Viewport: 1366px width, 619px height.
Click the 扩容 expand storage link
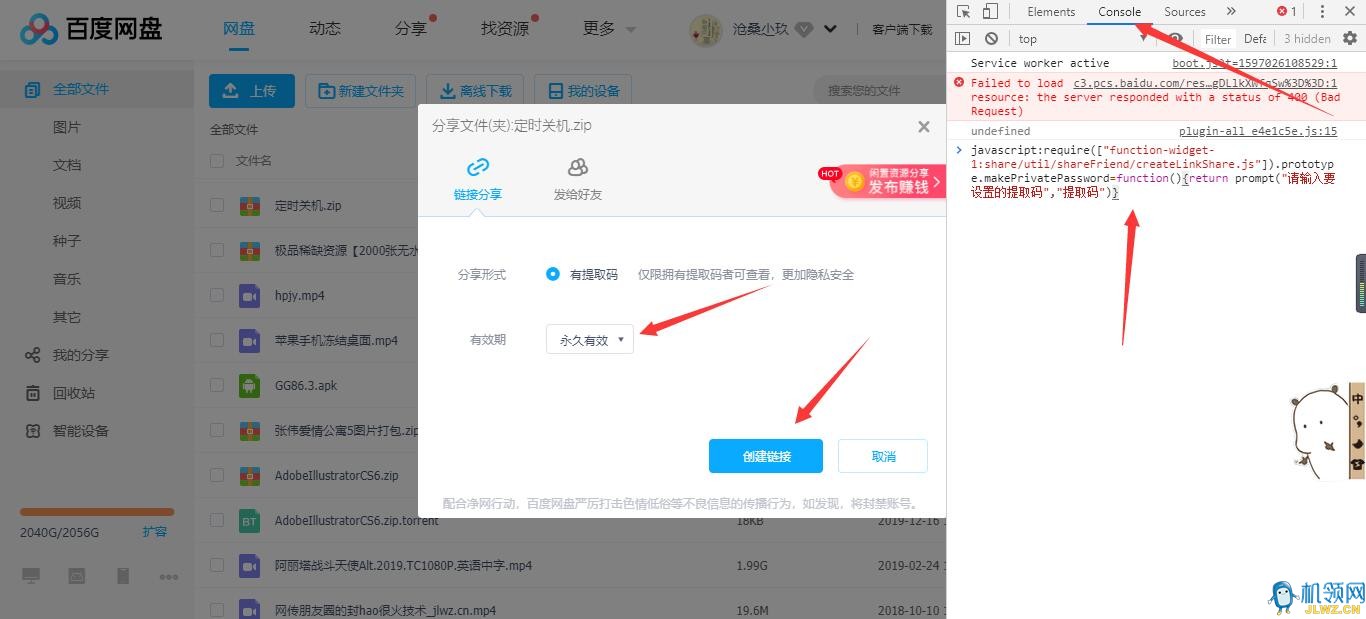[x=155, y=532]
